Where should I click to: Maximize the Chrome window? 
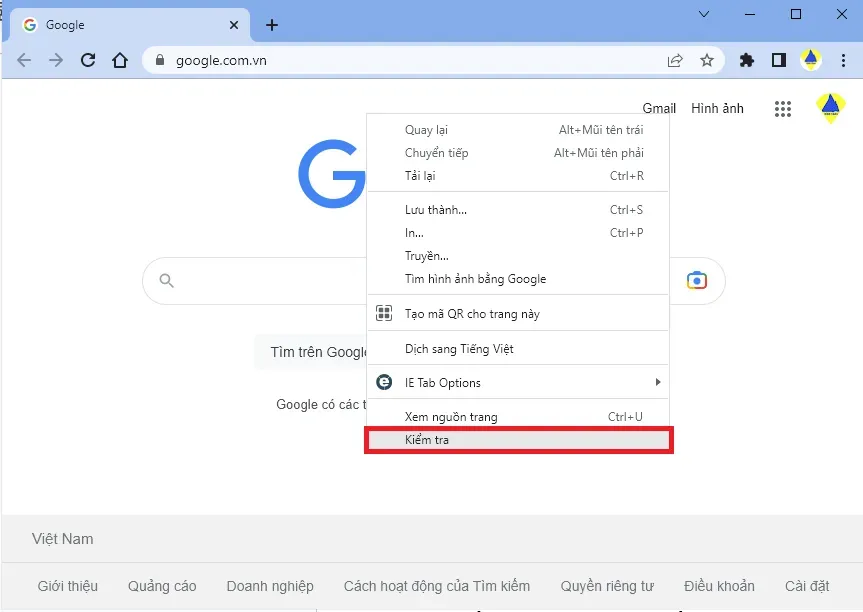pos(796,14)
